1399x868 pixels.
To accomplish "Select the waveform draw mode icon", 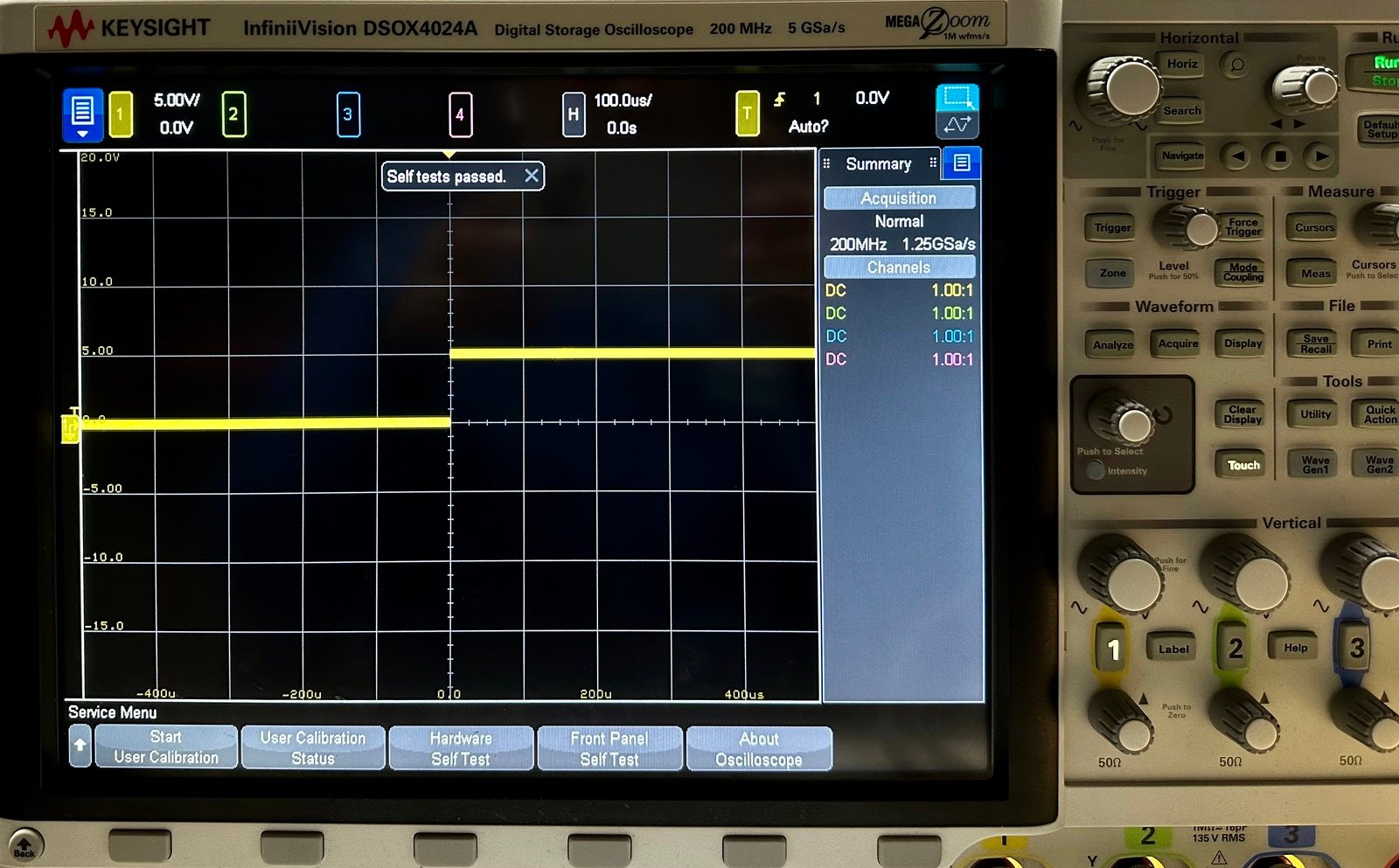I will coord(957,125).
